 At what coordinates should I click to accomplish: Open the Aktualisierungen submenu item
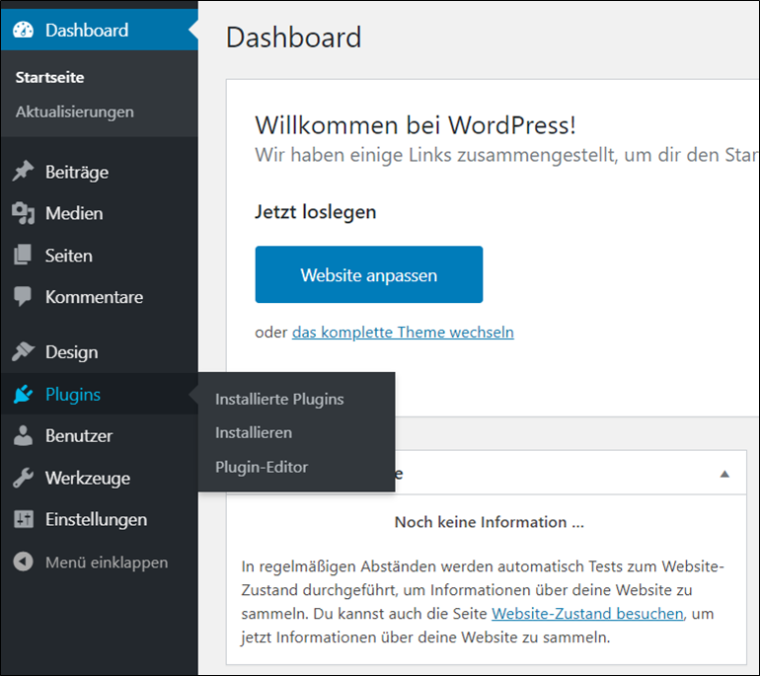coord(75,112)
